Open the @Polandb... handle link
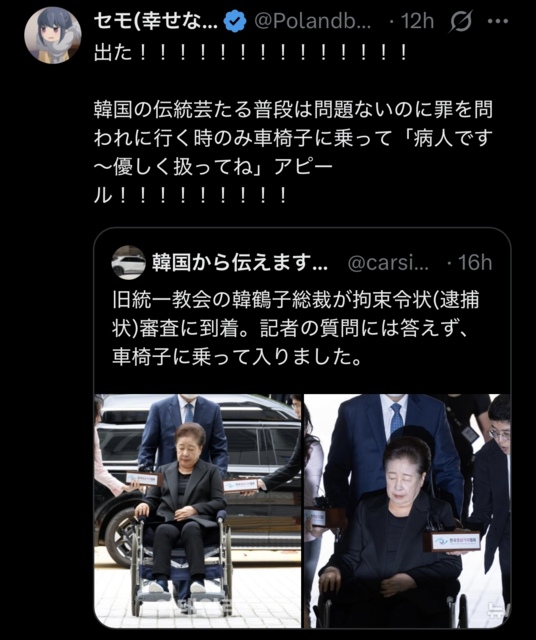This screenshot has width=536, height=640. coord(313,21)
